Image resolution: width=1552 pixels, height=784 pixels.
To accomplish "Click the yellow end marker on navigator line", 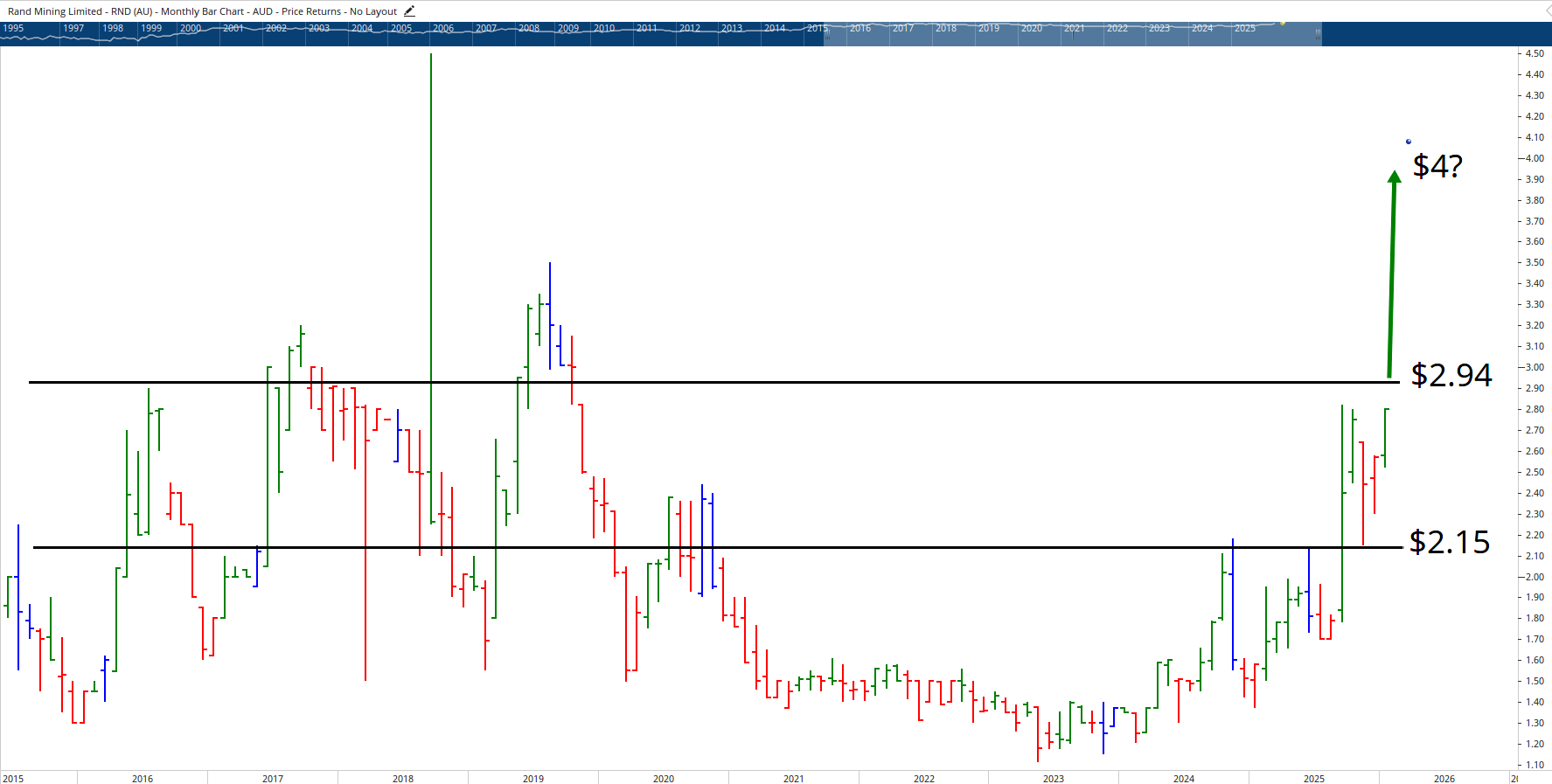I will tap(1282, 23).
